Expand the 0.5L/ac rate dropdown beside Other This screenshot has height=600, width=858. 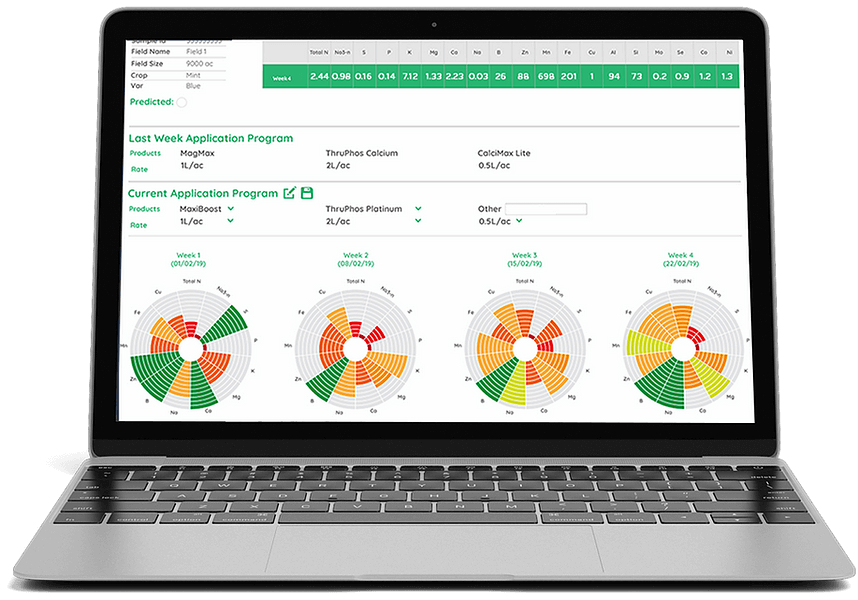tap(518, 221)
